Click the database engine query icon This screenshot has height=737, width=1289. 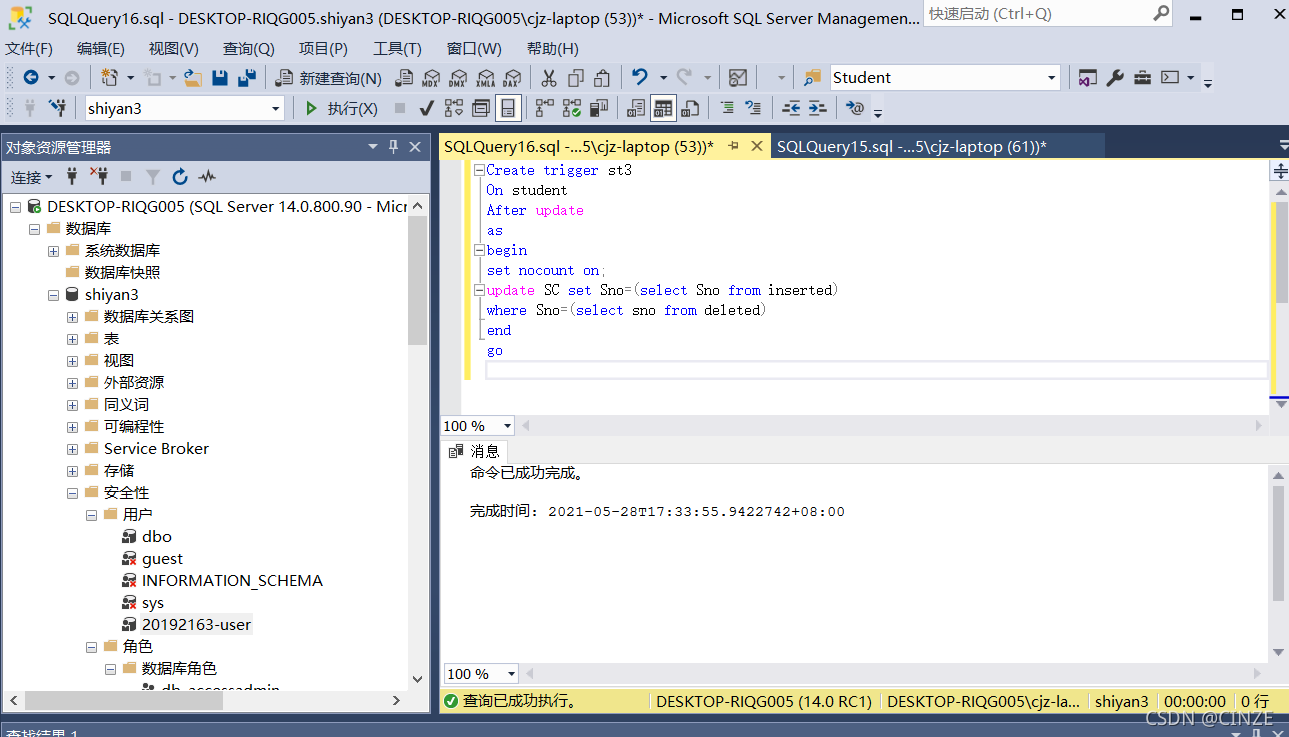[x=404, y=78]
